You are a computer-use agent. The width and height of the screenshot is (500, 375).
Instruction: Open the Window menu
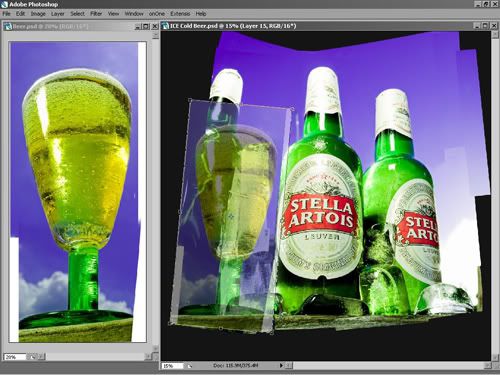134,14
